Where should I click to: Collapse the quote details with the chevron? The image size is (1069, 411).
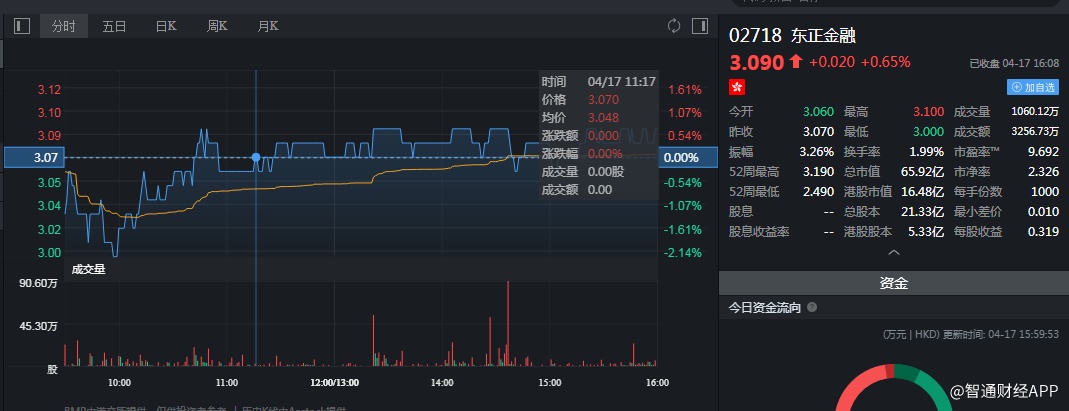(x=893, y=253)
